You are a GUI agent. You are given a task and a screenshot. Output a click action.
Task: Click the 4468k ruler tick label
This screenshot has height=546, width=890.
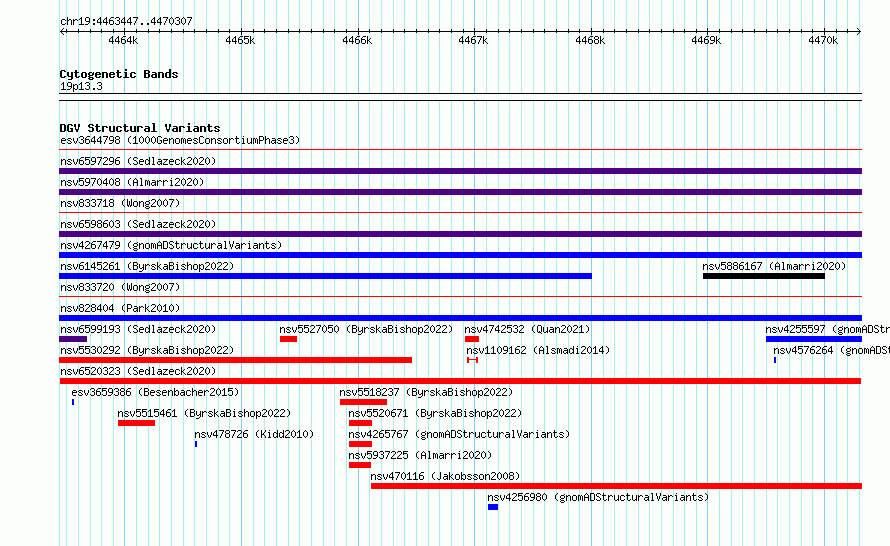(x=590, y=40)
